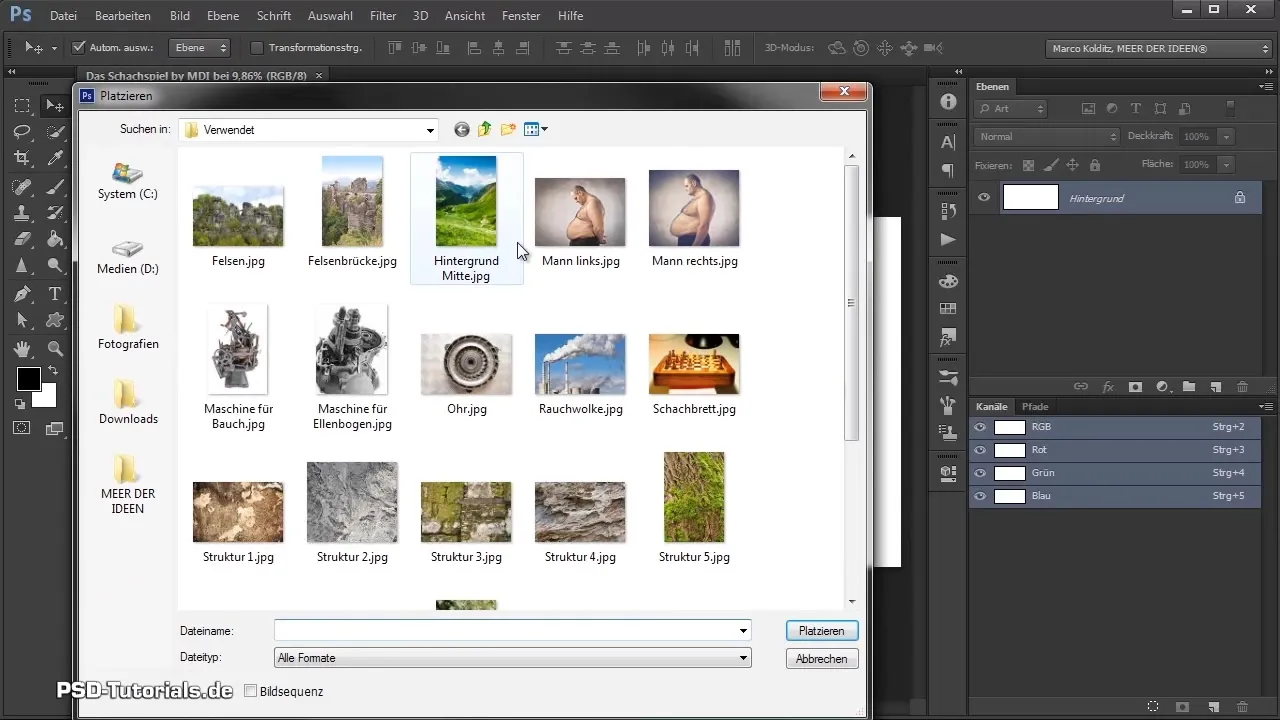This screenshot has width=1280, height=720.
Task: Toggle Autom. ausw. checkbox
Action: [79, 47]
